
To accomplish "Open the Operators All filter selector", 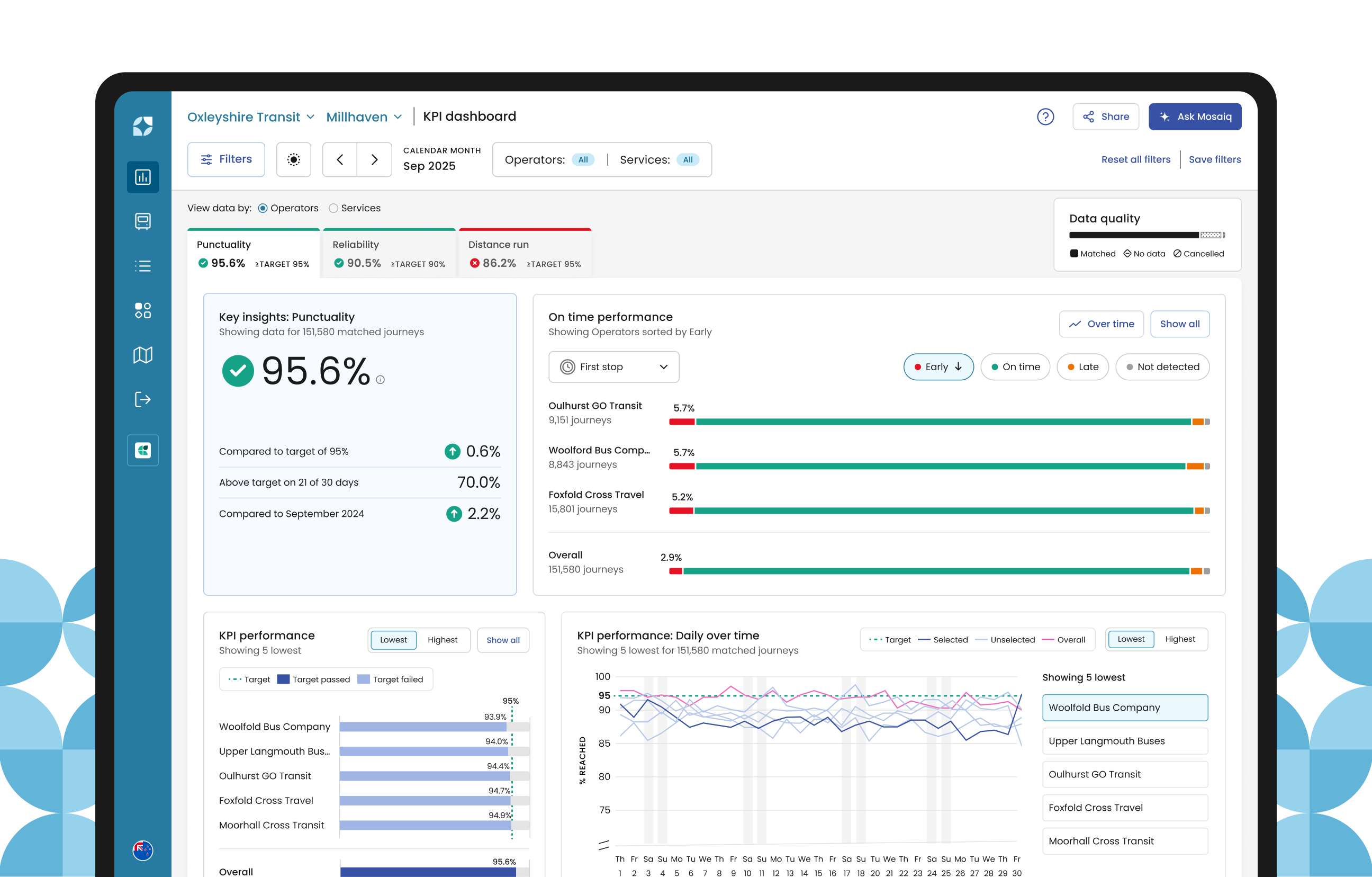I will click(x=549, y=159).
